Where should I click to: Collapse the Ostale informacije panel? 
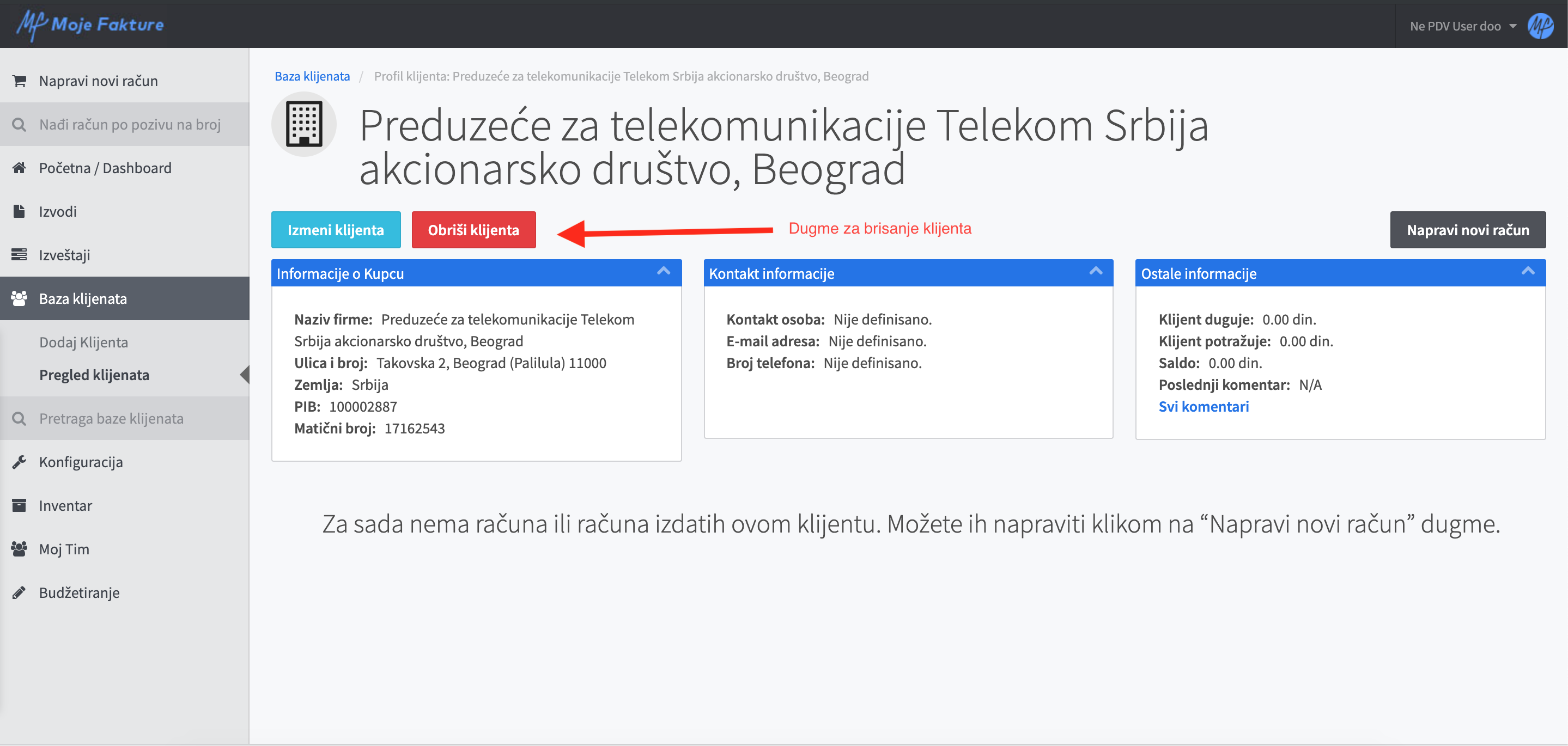tap(1528, 272)
